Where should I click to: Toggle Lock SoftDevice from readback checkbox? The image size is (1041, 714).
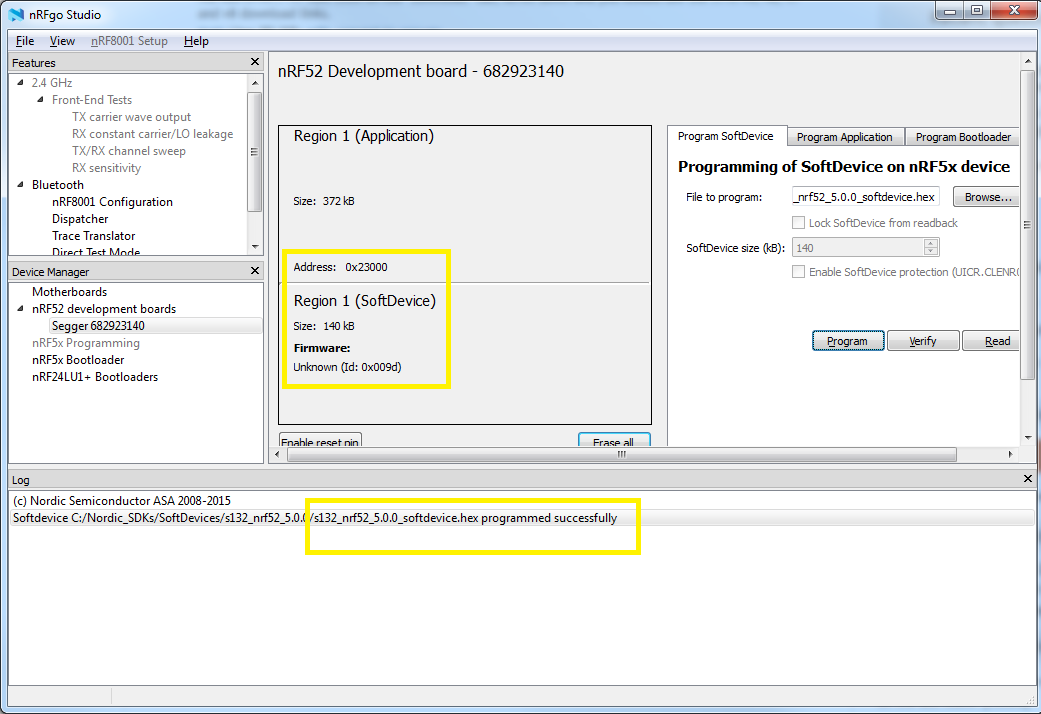[799, 223]
